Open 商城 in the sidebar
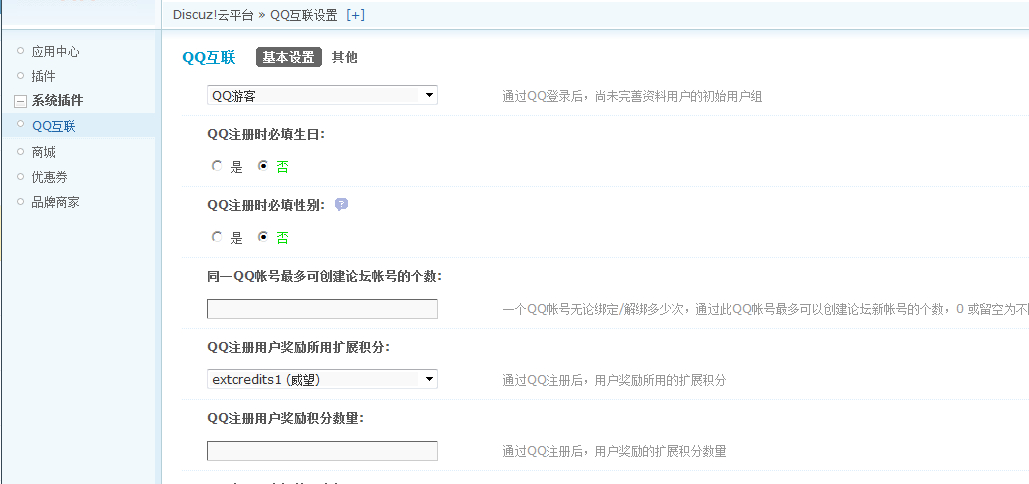This screenshot has height=484, width=1029. (x=43, y=152)
